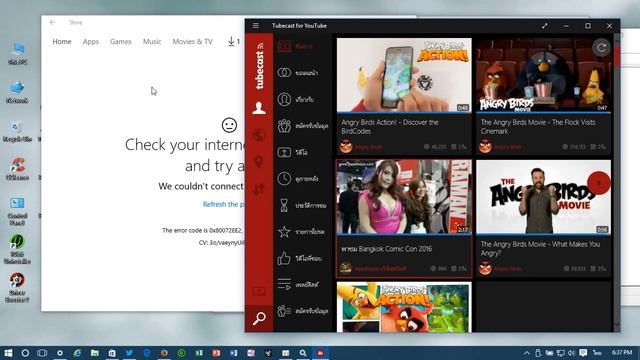
Task: Click Tubecast vertical scrollbar
Action: (617, 183)
